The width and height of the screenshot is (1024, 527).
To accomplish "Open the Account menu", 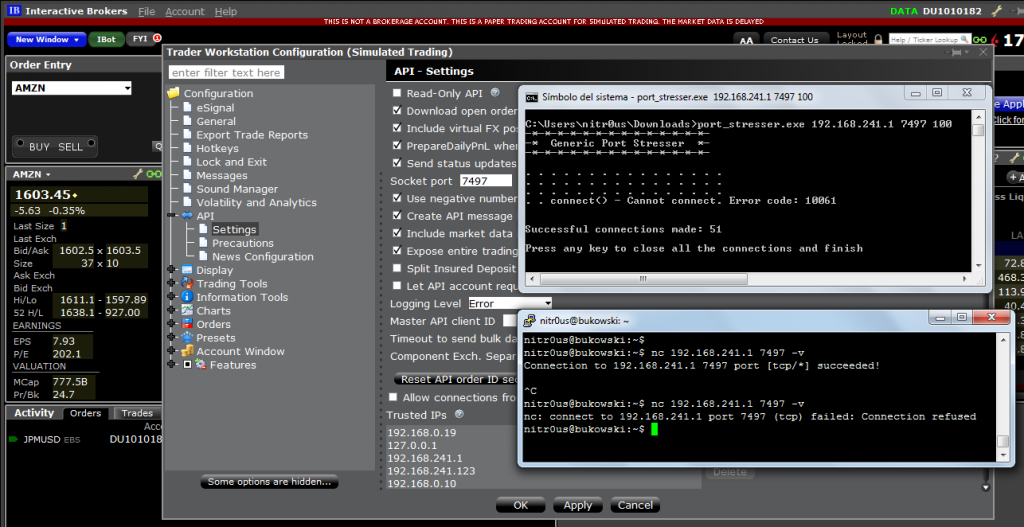I will click(x=185, y=12).
